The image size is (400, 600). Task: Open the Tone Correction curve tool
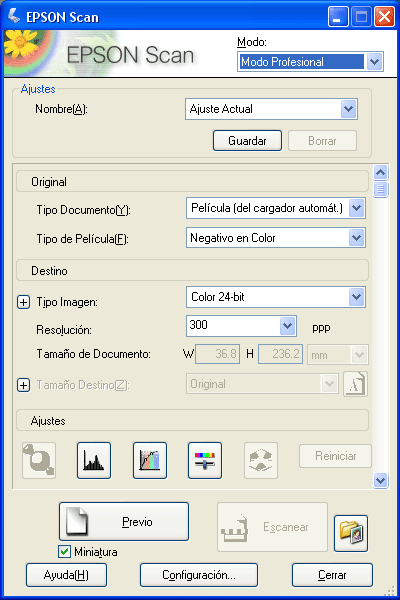[x=150, y=460]
